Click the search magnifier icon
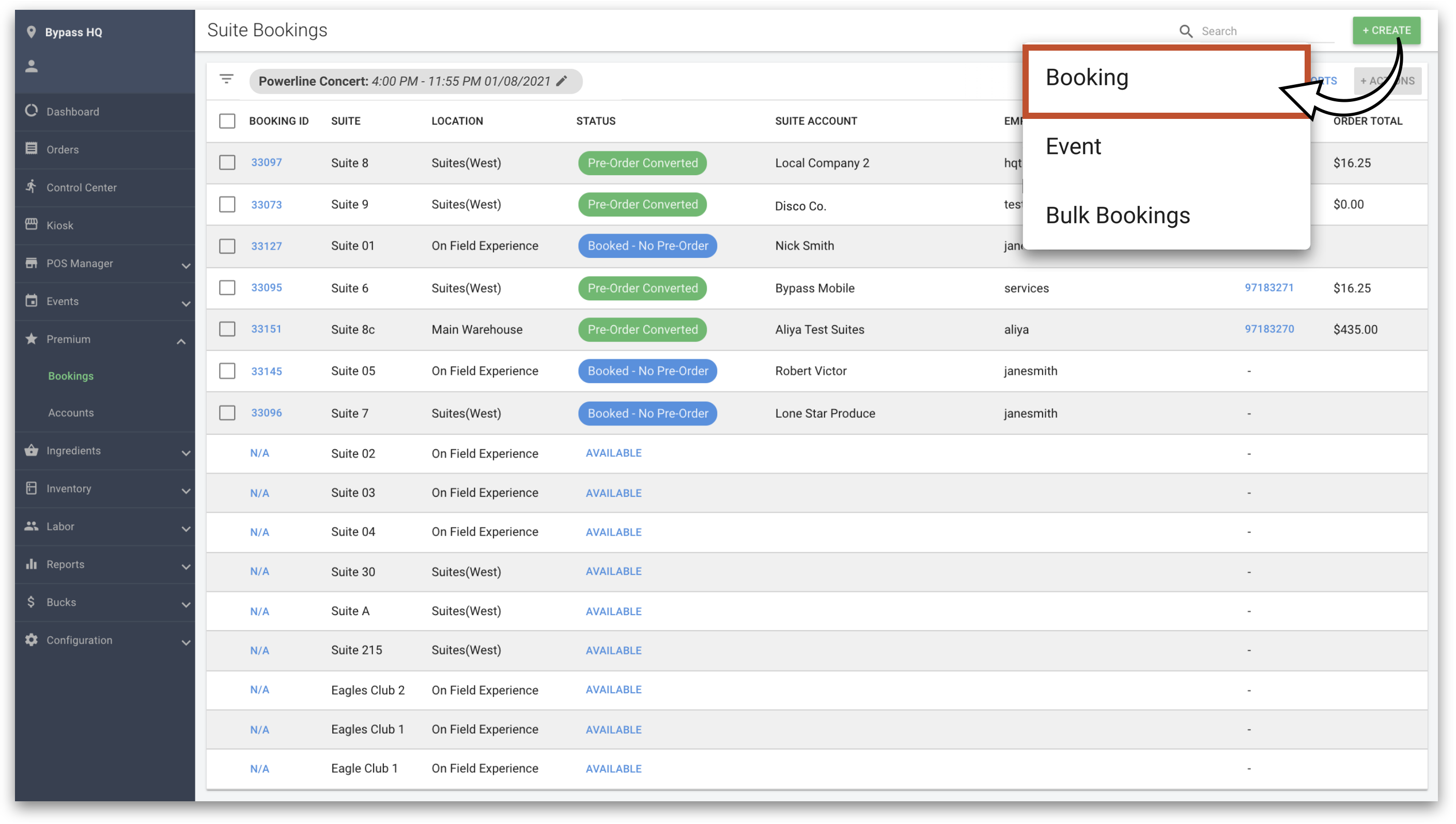The image size is (1456, 824). pyautogui.click(x=1186, y=31)
